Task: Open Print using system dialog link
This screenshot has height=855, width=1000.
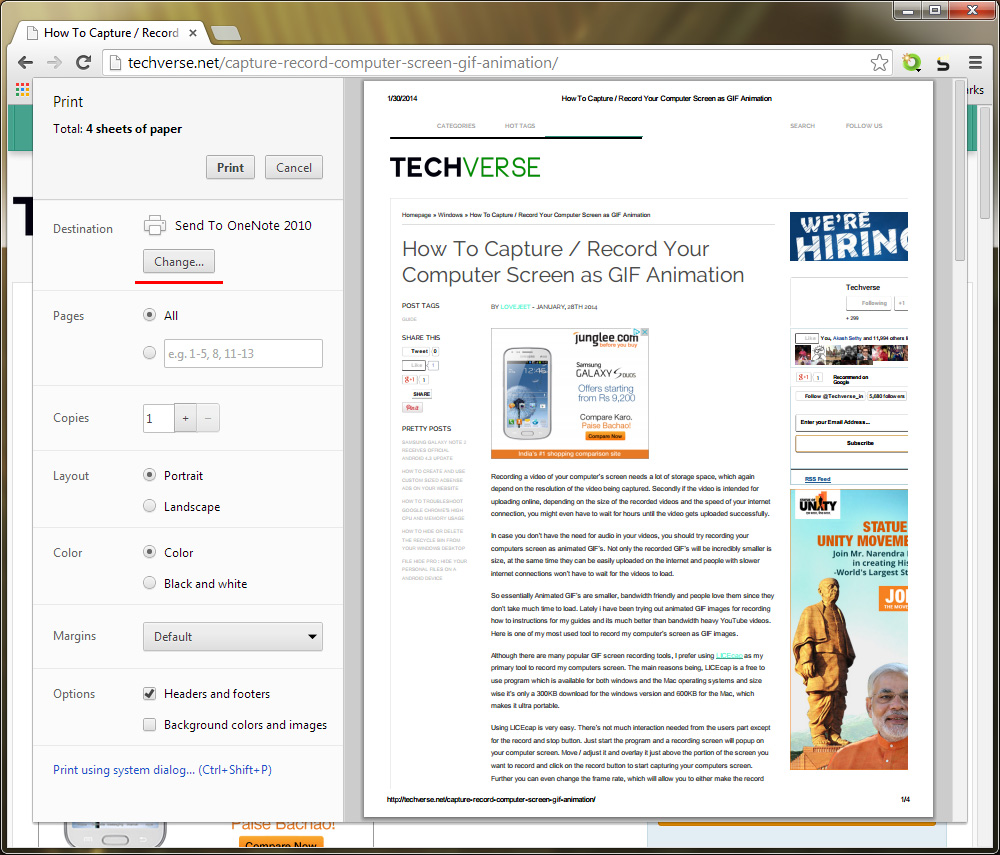Action: [x=162, y=770]
